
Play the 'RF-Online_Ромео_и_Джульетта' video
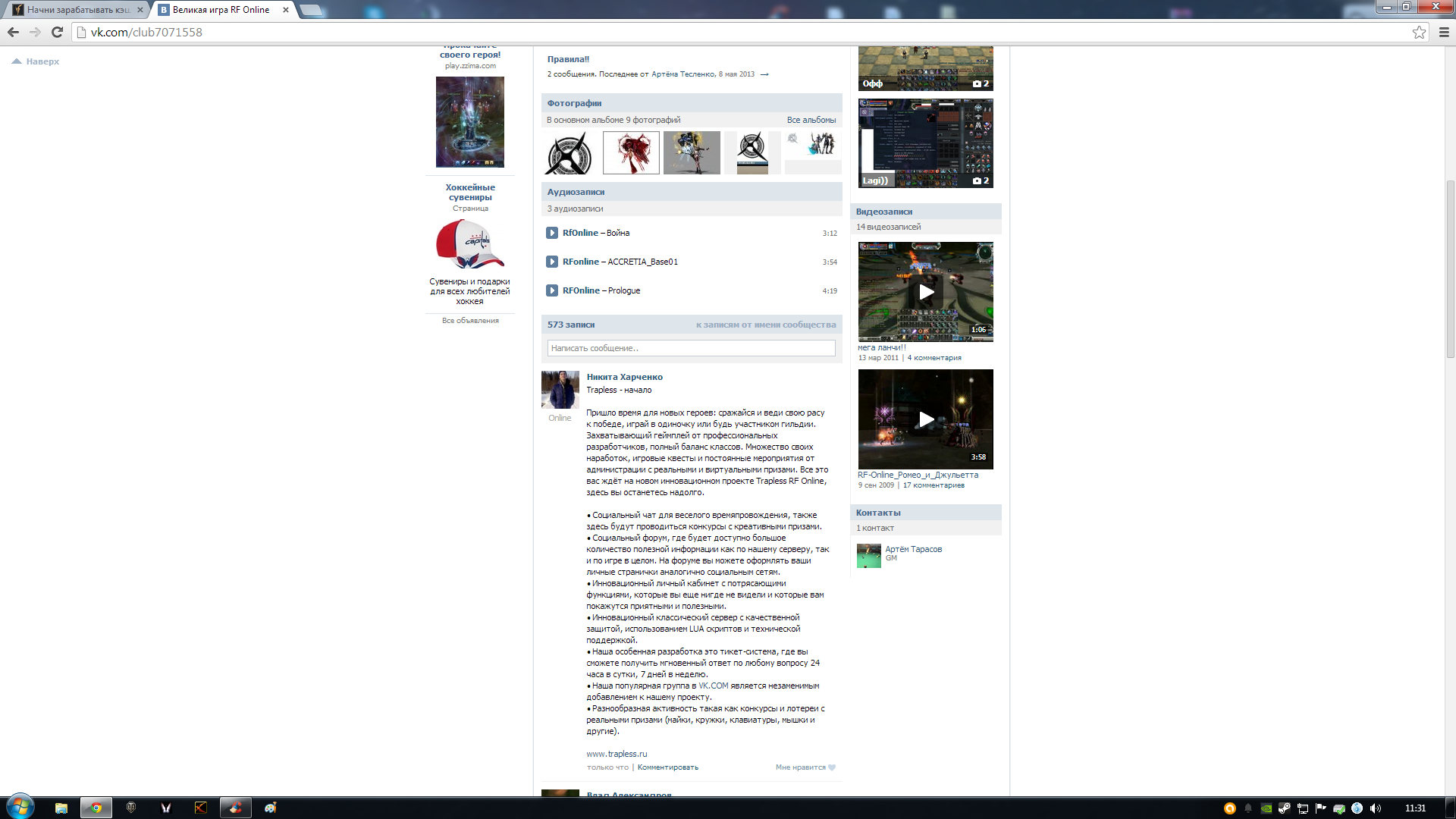click(925, 419)
